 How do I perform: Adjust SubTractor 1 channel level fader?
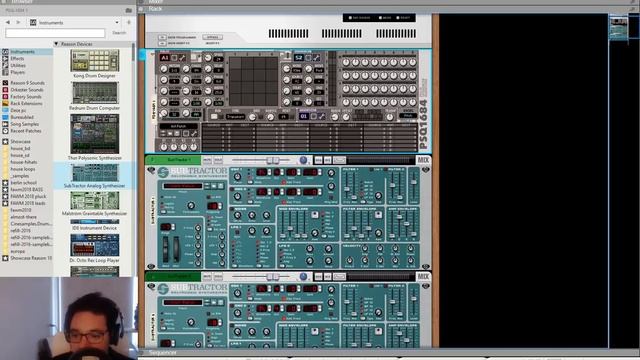(x=273, y=160)
